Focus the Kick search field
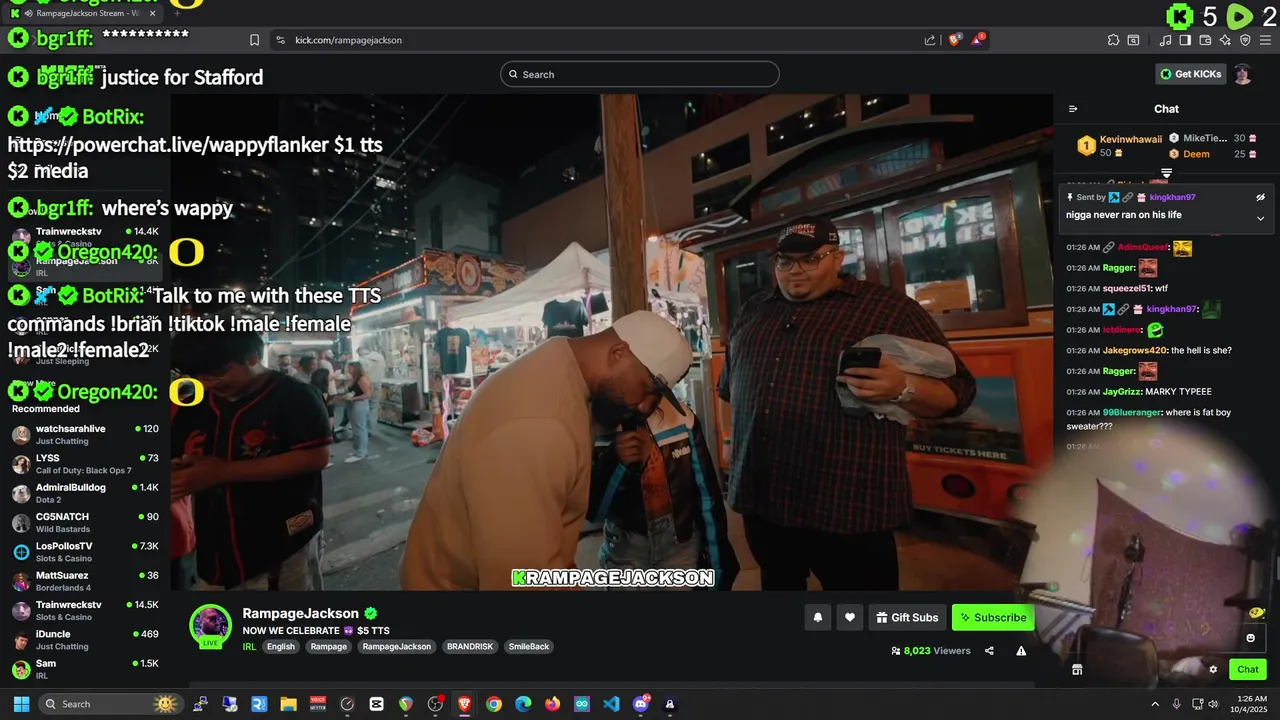Screen dimensions: 1280x720 pyautogui.click(x=640, y=74)
